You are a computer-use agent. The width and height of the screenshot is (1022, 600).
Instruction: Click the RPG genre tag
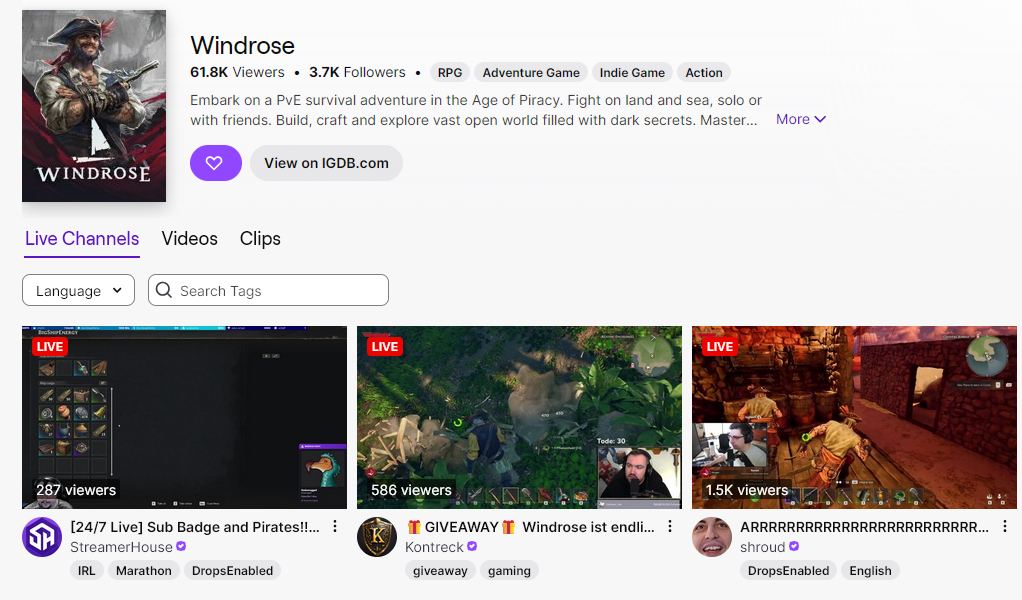(x=450, y=72)
